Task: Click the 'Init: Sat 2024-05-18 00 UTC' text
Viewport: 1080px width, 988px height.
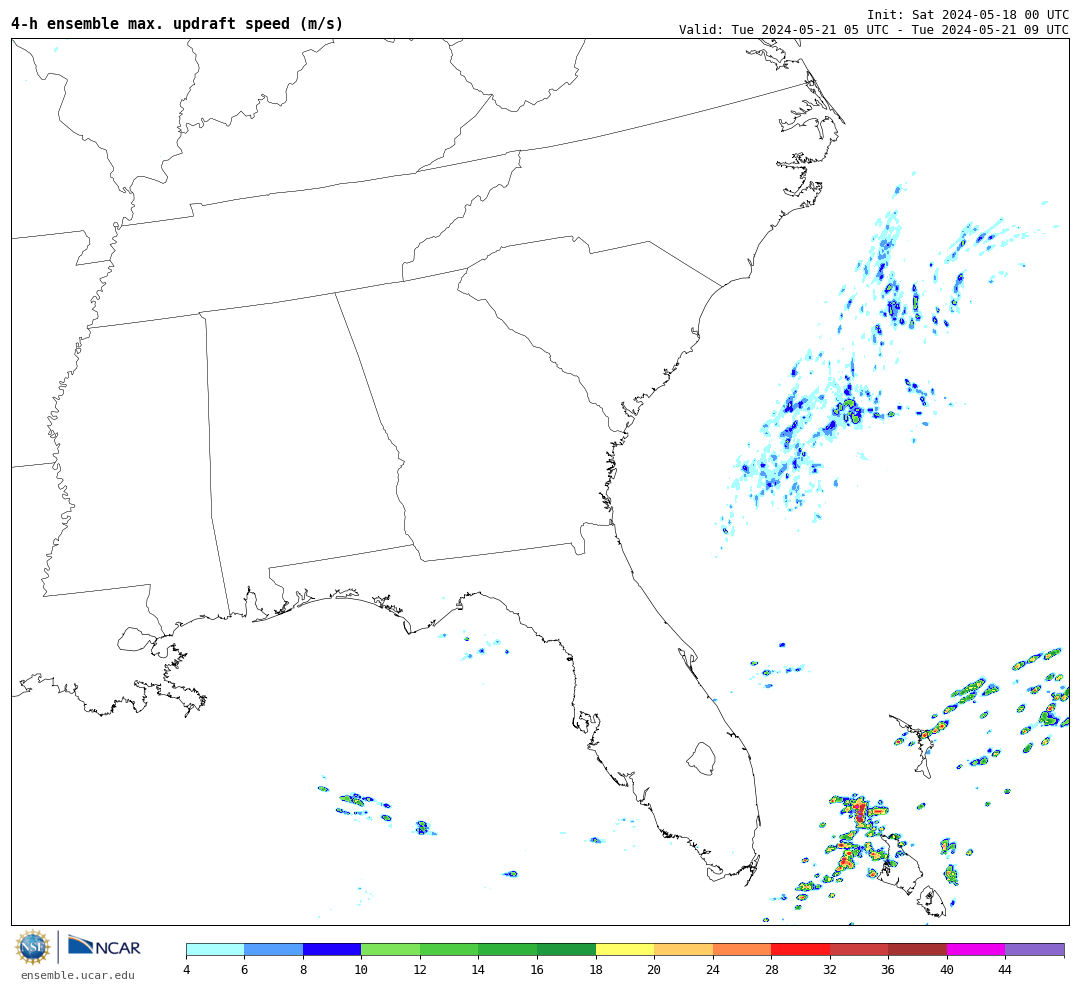Action: click(x=968, y=14)
